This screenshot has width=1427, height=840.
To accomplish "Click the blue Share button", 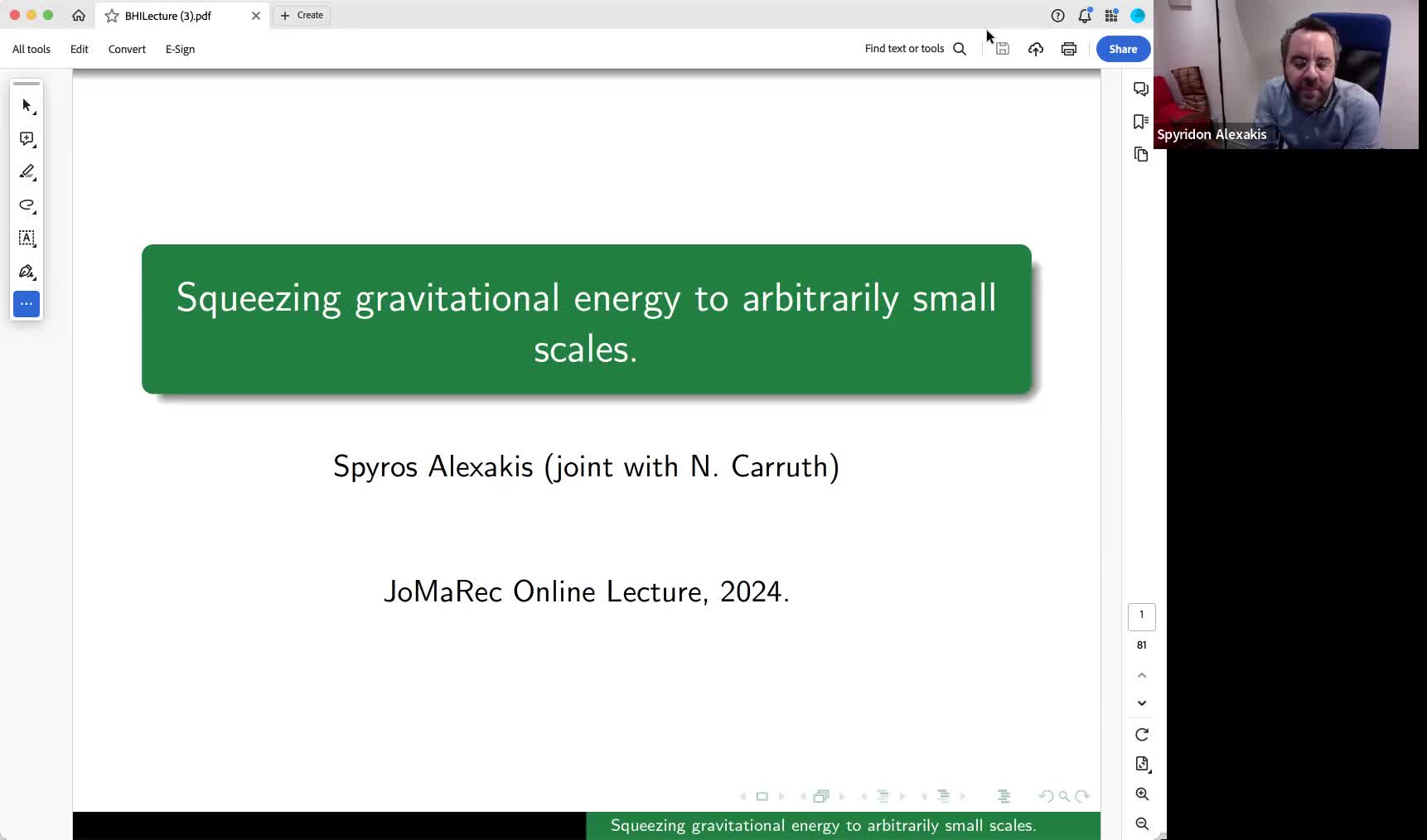I will [x=1123, y=49].
